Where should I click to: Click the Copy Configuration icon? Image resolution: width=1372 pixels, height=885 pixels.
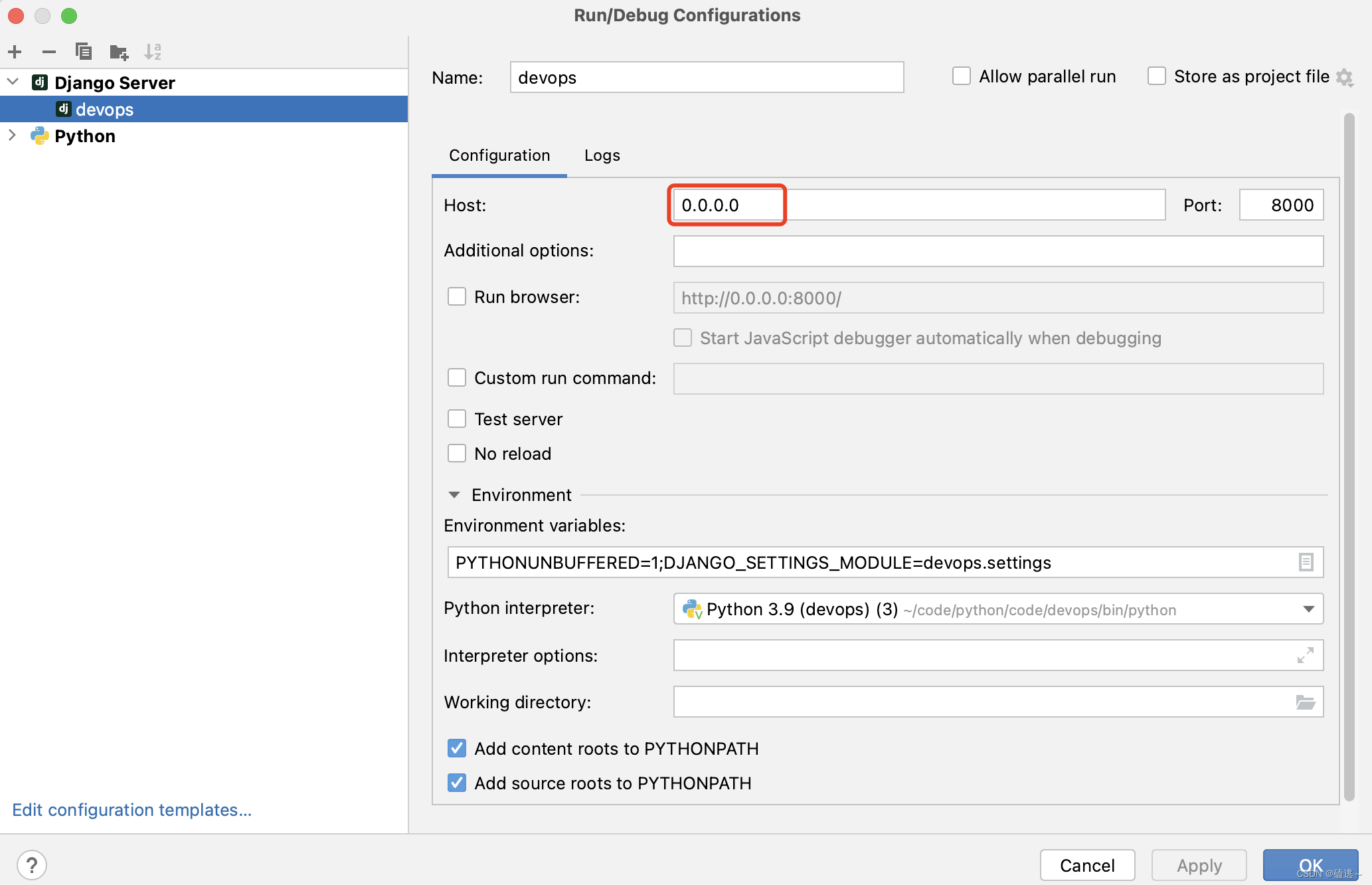point(84,52)
